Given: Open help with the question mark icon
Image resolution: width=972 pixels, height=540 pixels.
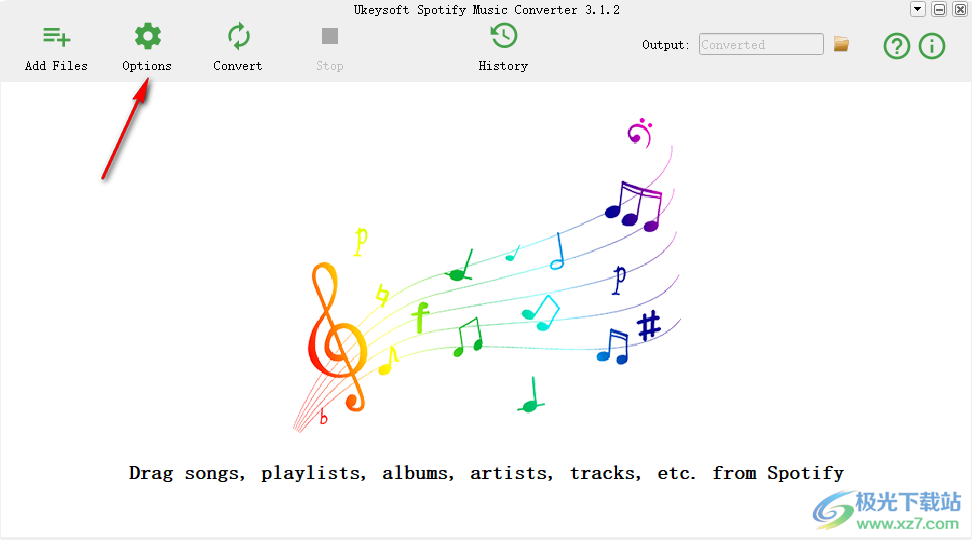Looking at the screenshot, I should [896, 46].
